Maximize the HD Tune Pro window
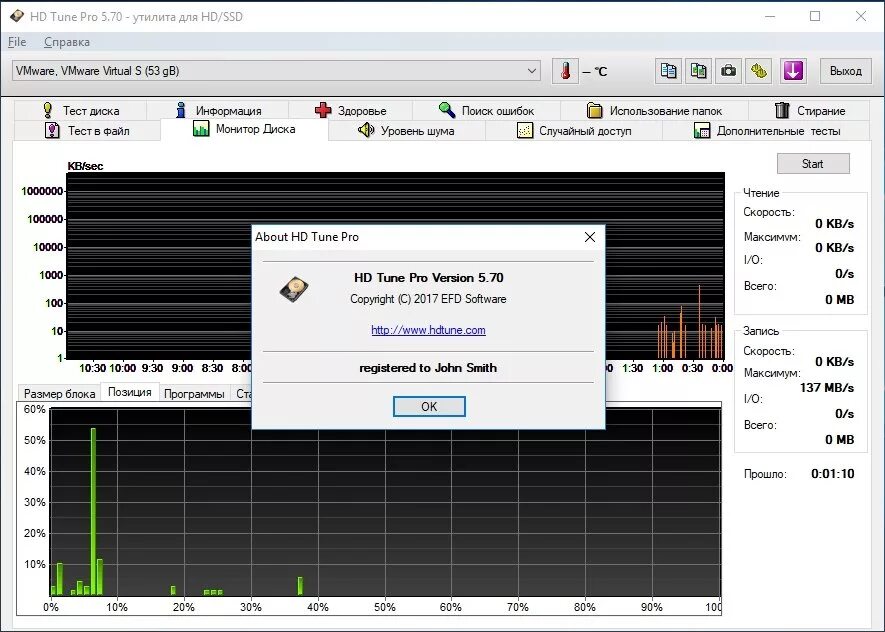This screenshot has height=632, width=885. point(814,16)
